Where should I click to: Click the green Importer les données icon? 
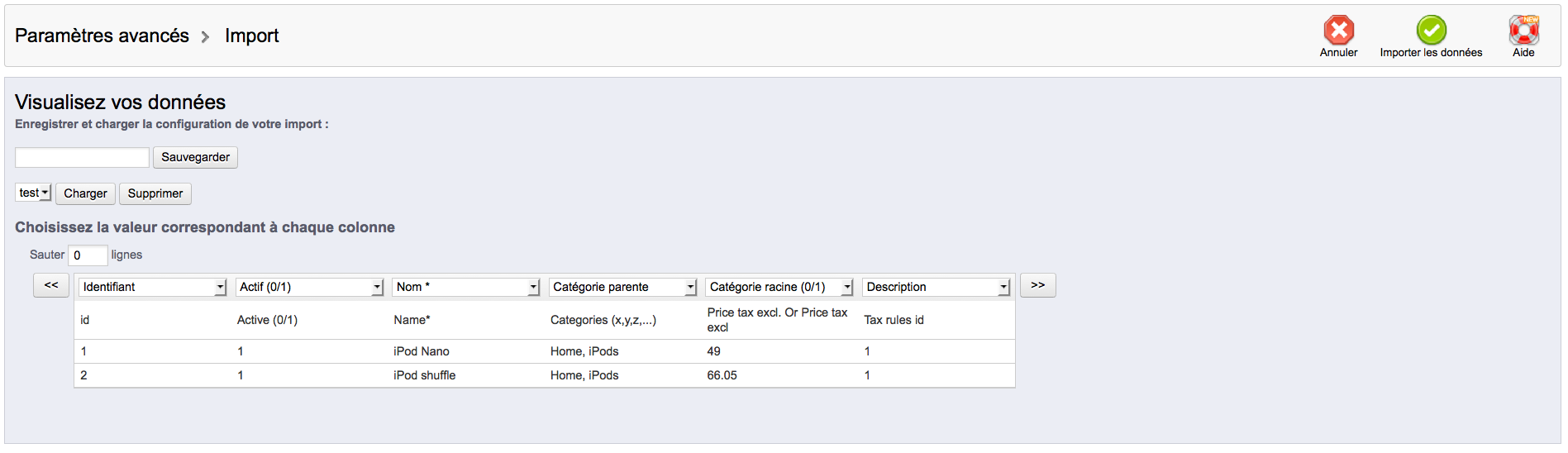(1431, 31)
